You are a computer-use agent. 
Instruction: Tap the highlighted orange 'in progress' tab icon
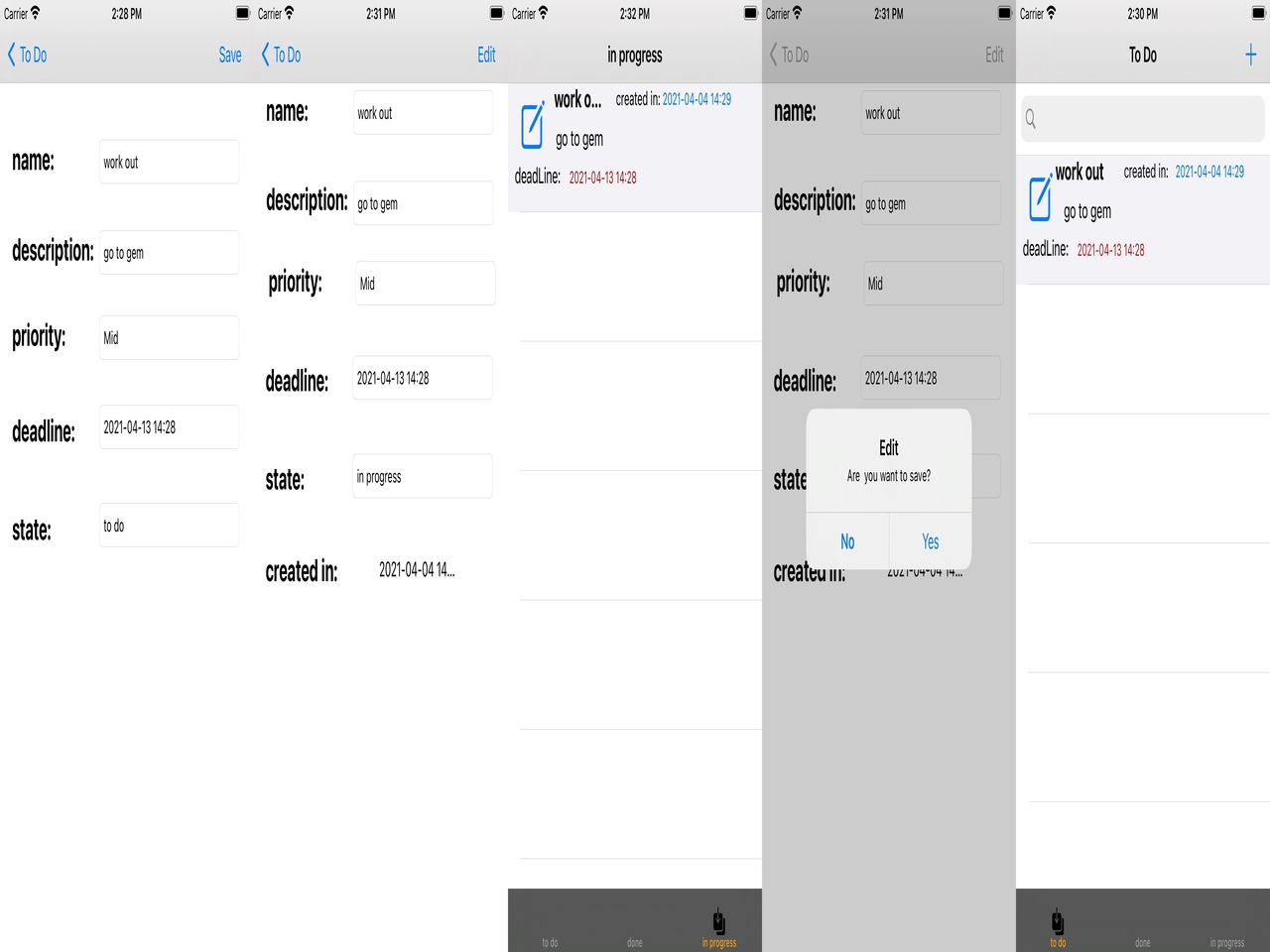click(x=719, y=924)
